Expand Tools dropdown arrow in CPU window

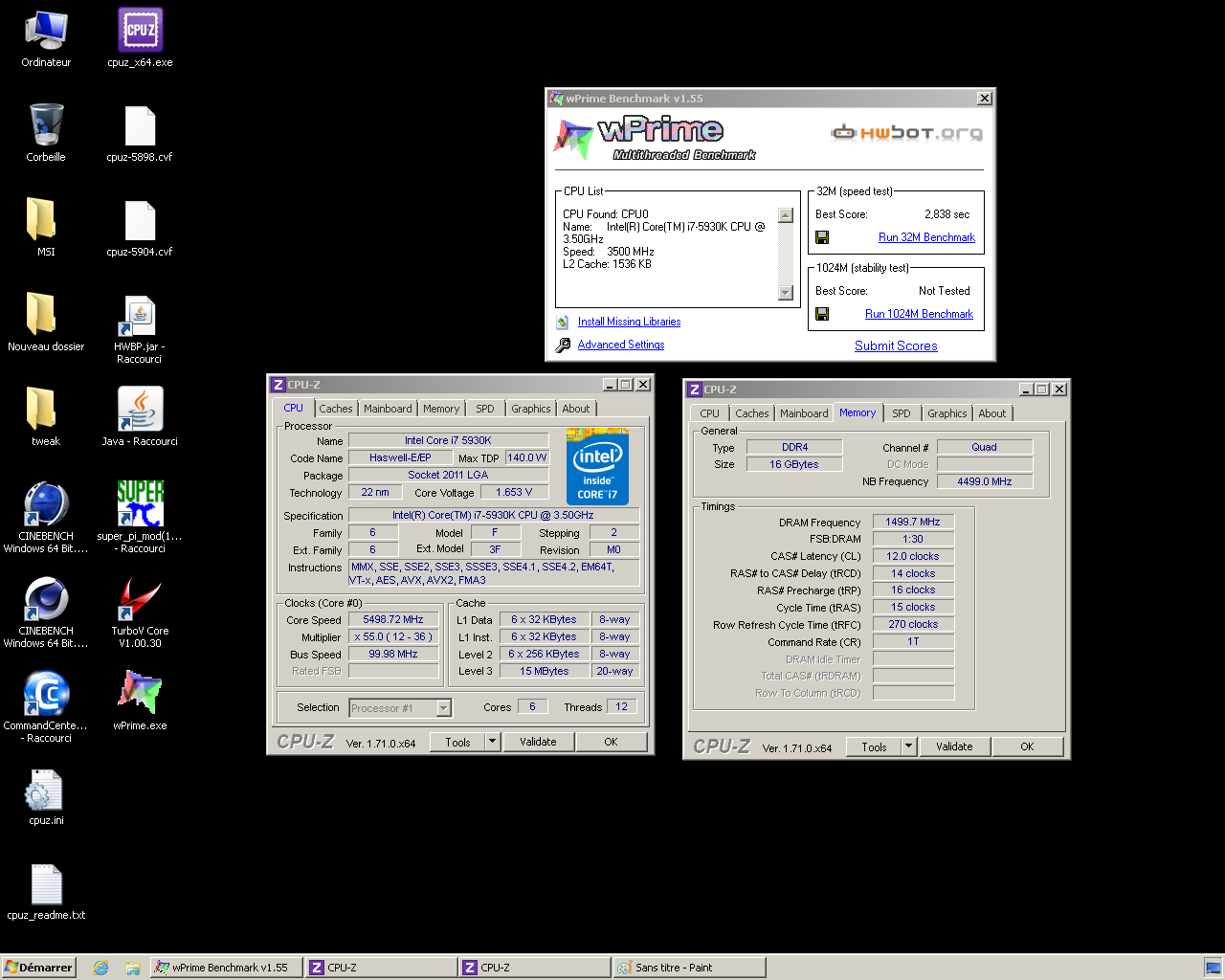493,742
